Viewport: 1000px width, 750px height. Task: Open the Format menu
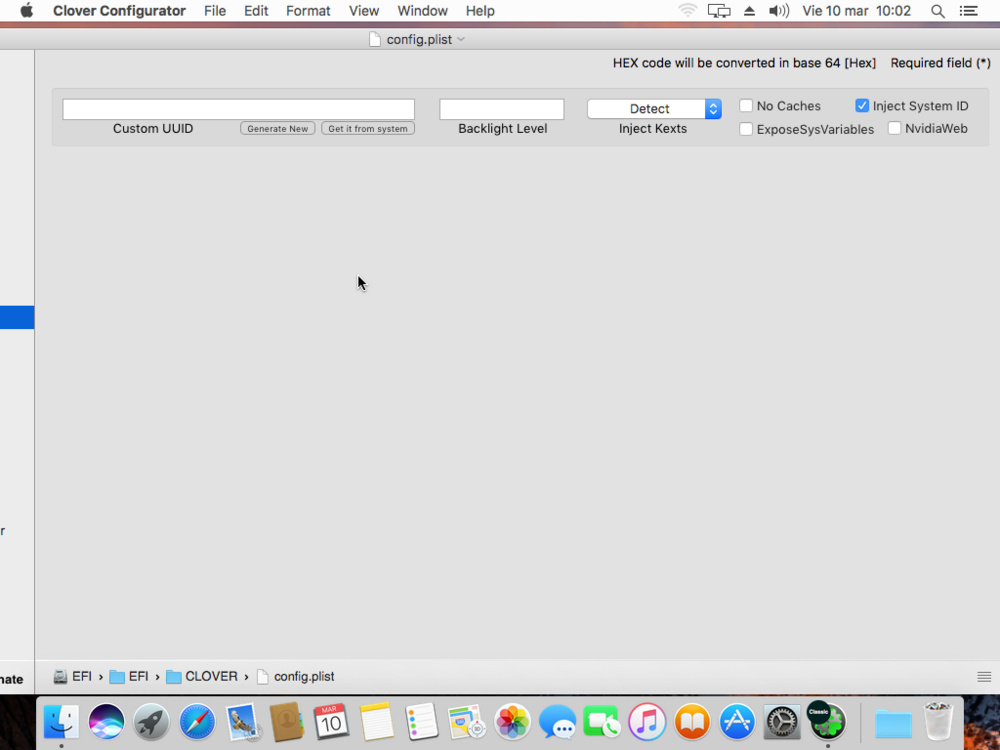tap(308, 11)
